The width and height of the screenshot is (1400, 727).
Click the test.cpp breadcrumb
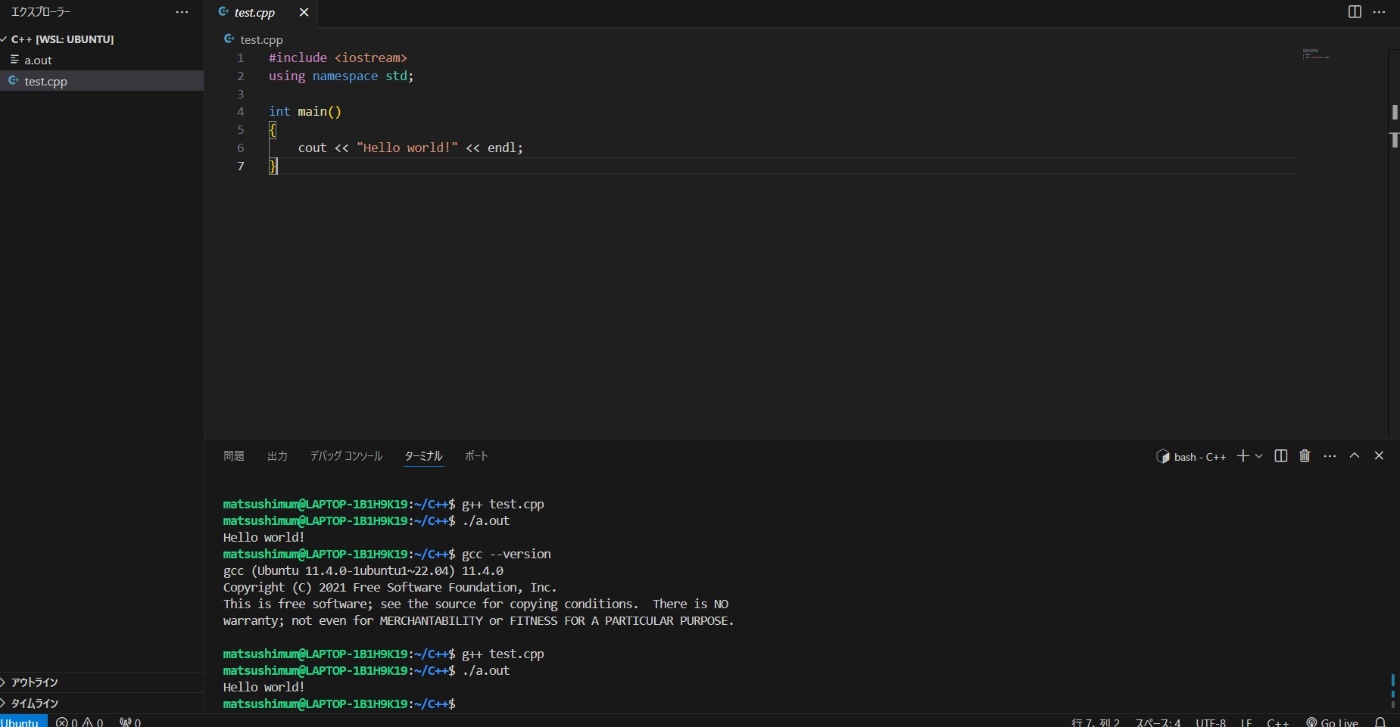coord(261,40)
